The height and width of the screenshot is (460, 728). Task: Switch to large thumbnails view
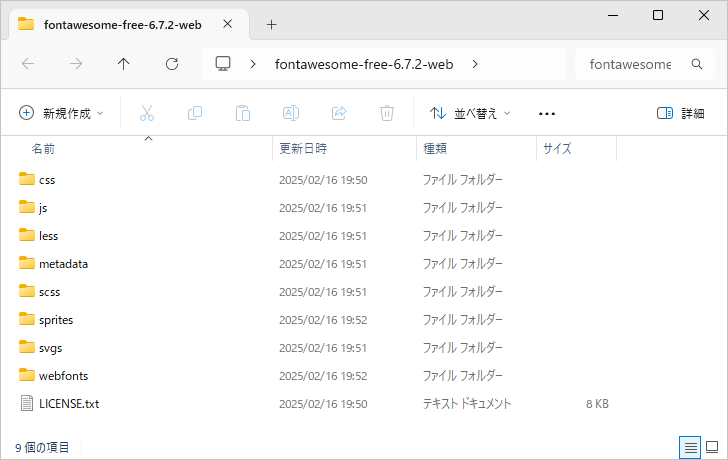(x=712, y=447)
